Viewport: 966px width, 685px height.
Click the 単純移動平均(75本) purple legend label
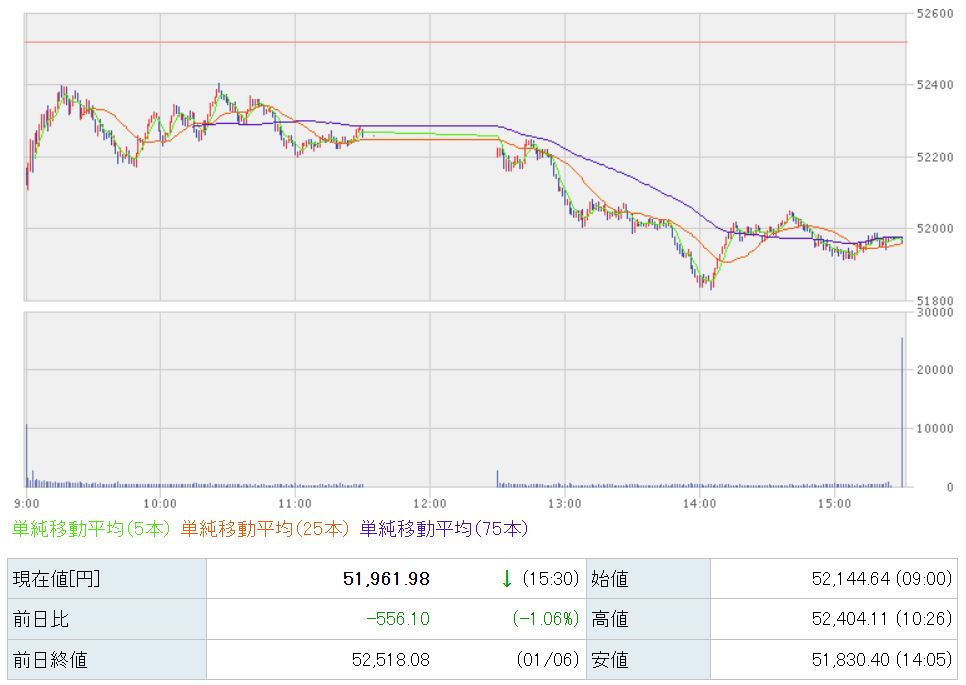coord(443,528)
